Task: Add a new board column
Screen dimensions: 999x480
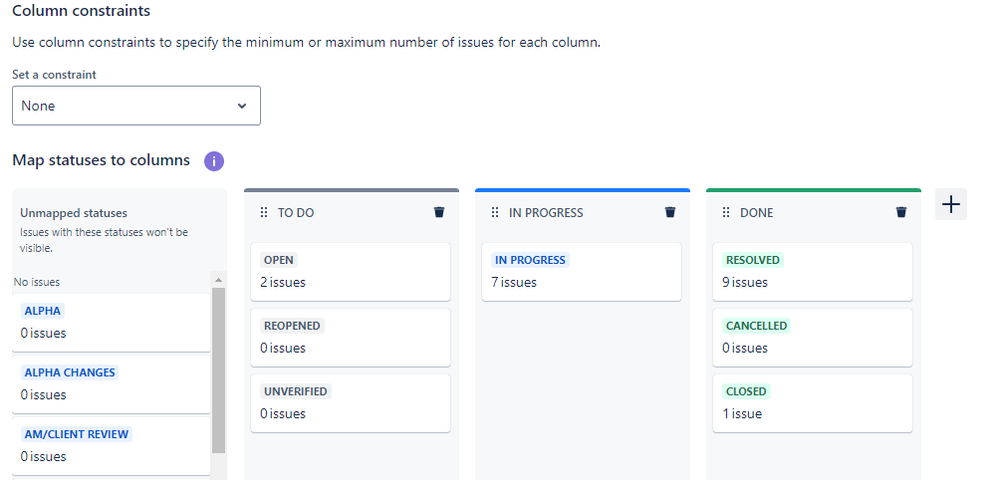Action: pyautogui.click(x=951, y=204)
